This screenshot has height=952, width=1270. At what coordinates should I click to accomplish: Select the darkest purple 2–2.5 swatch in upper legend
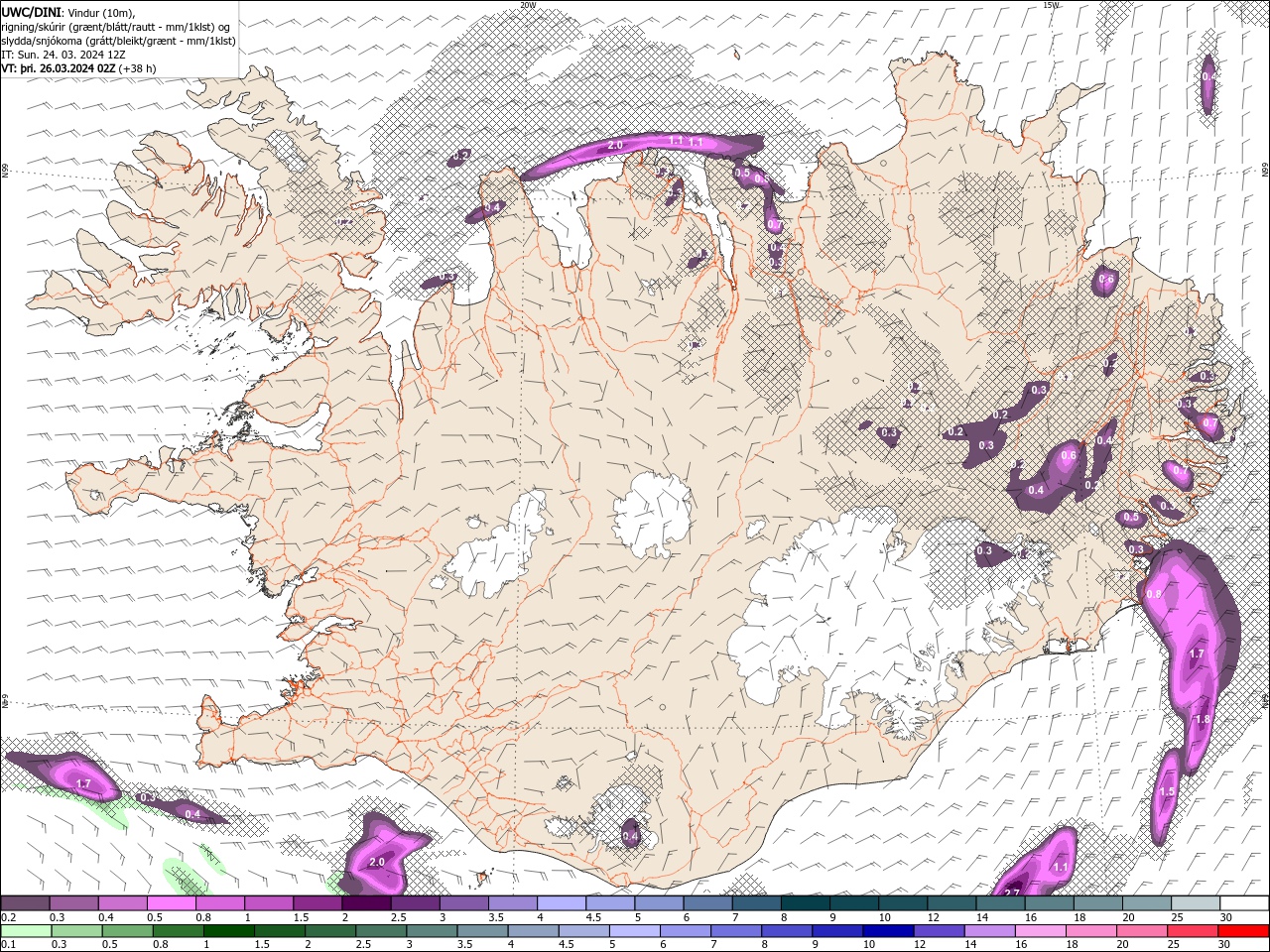coord(365,903)
